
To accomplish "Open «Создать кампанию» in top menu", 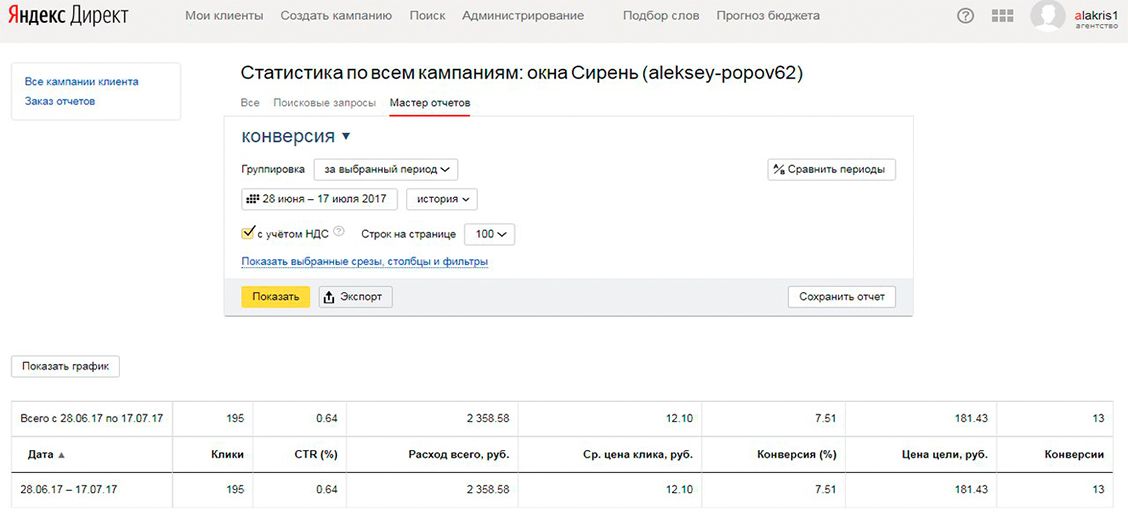I will point(336,16).
